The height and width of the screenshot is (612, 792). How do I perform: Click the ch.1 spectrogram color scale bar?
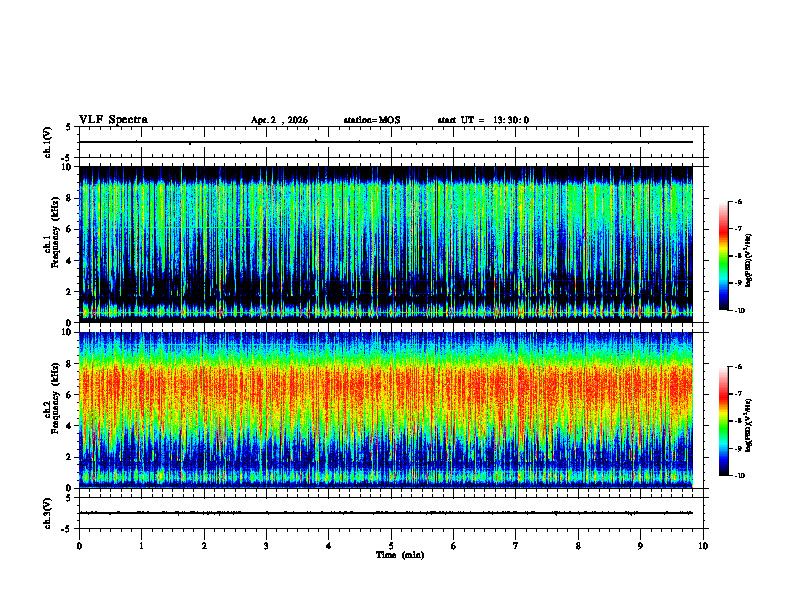point(724,256)
